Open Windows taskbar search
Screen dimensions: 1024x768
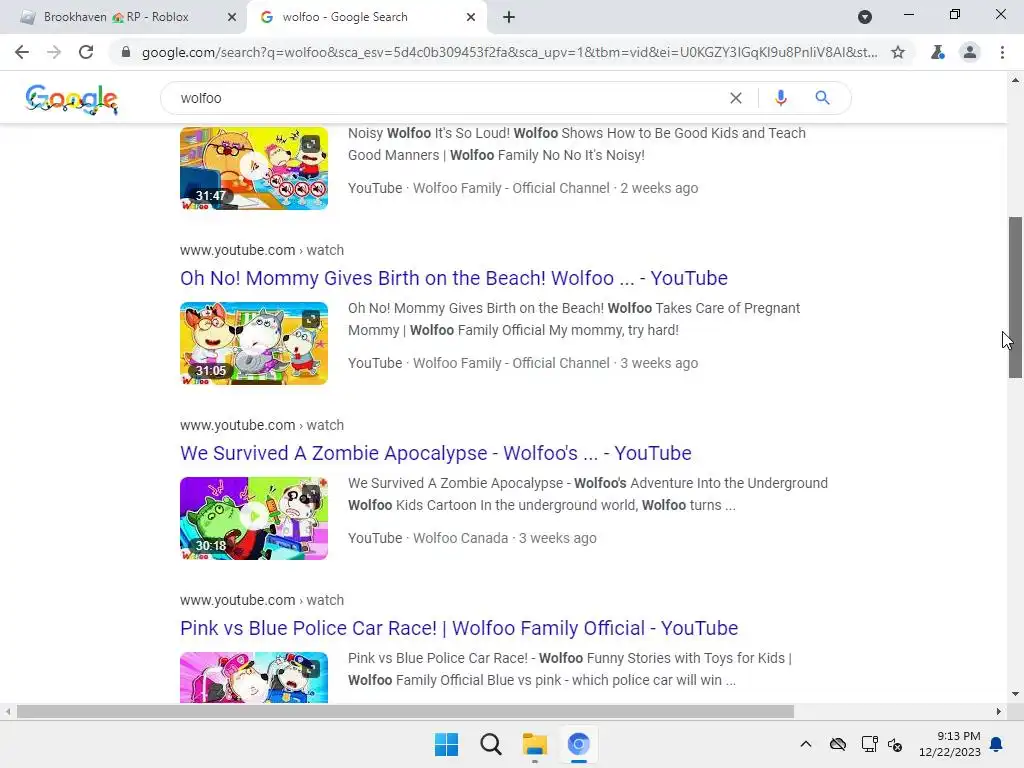point(490,744)
